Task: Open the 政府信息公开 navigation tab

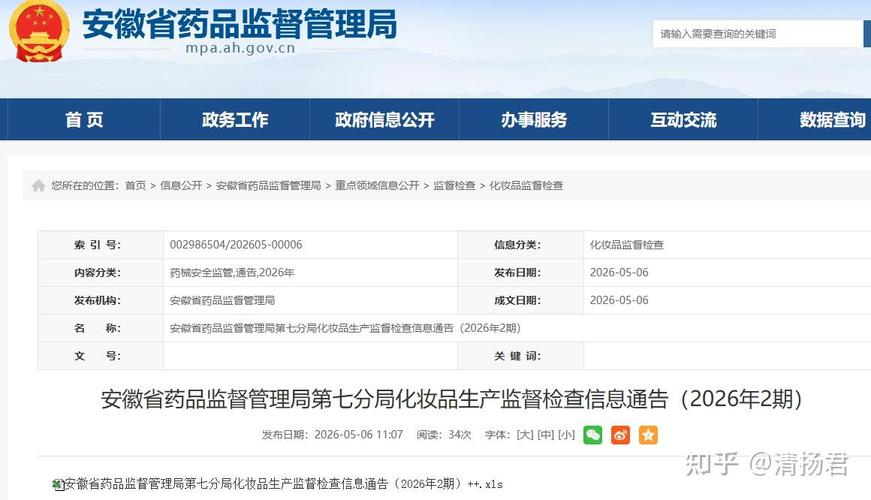Action: tap(384, 119)
